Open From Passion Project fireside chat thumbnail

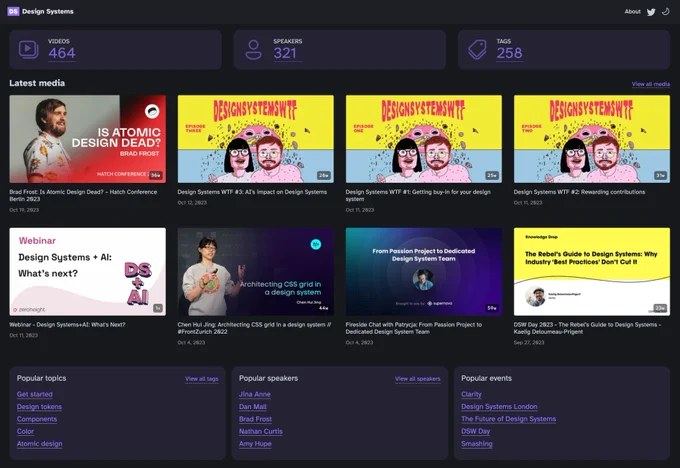click(424, 272)
